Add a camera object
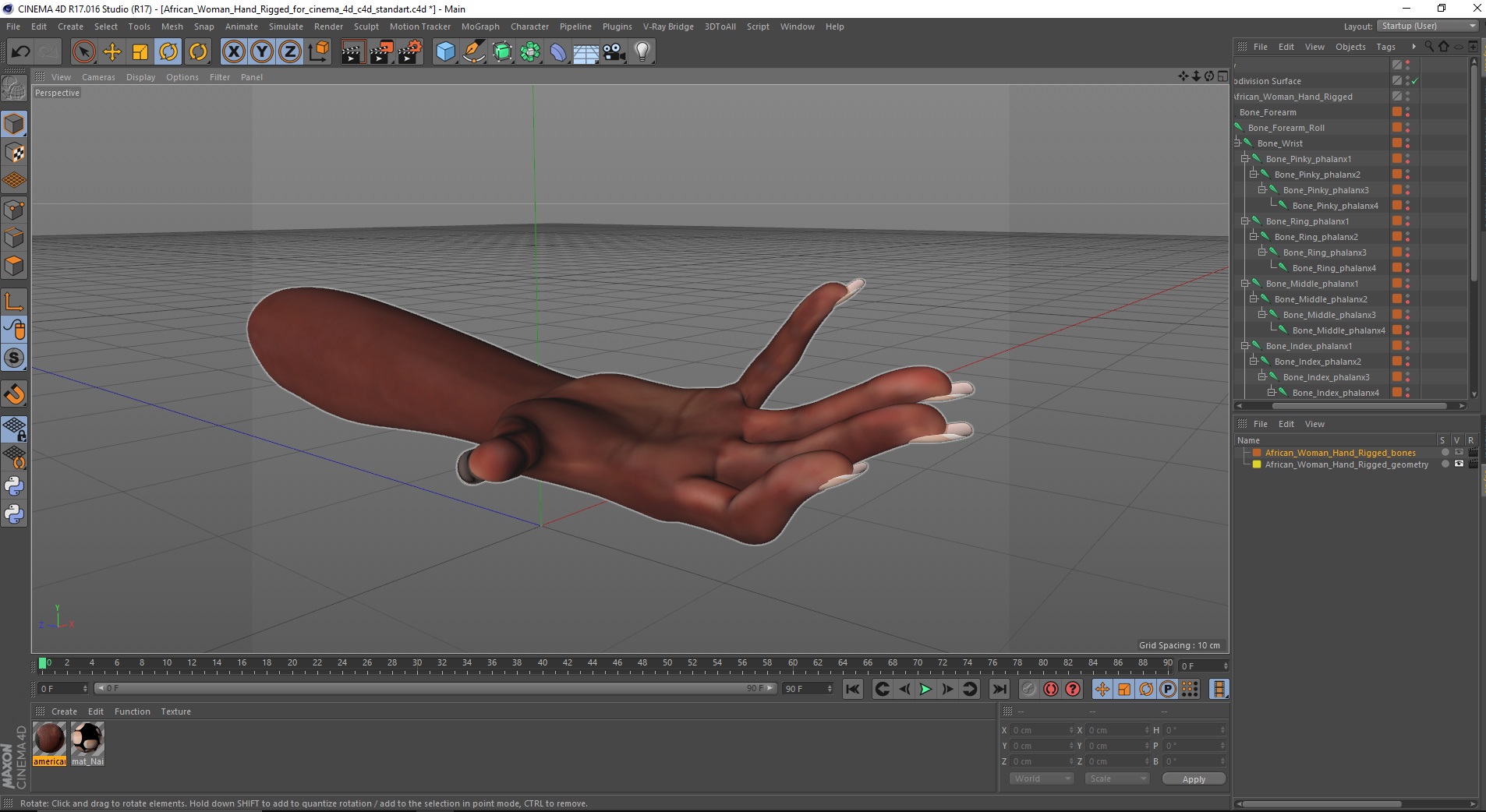 (x=614, y=51)
